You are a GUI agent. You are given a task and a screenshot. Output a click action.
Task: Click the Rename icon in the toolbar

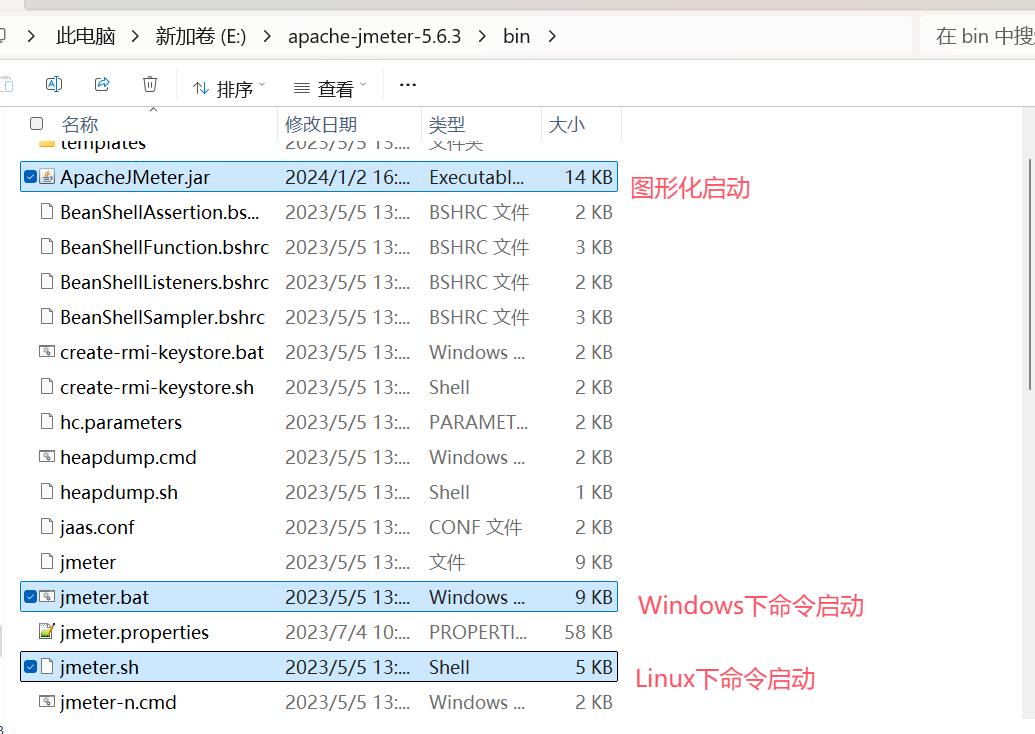53,84
